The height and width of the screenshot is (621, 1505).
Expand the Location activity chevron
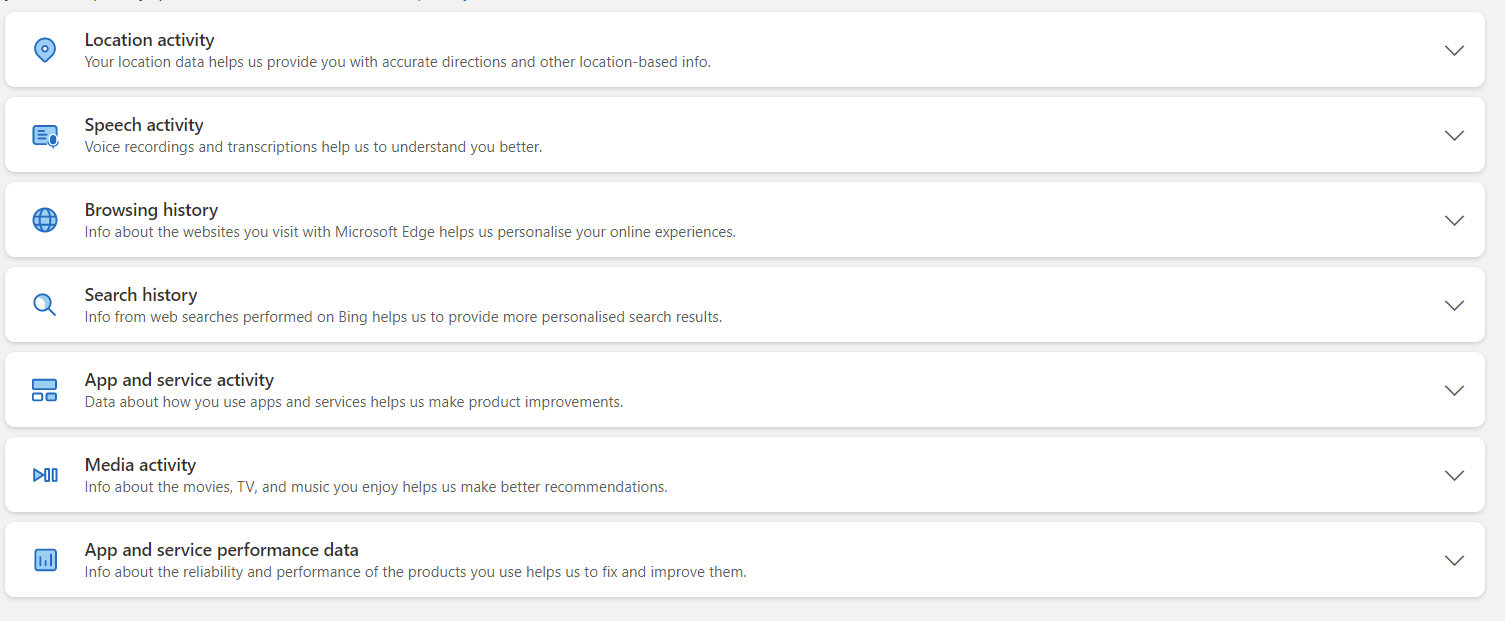(x=1454, y=50)
